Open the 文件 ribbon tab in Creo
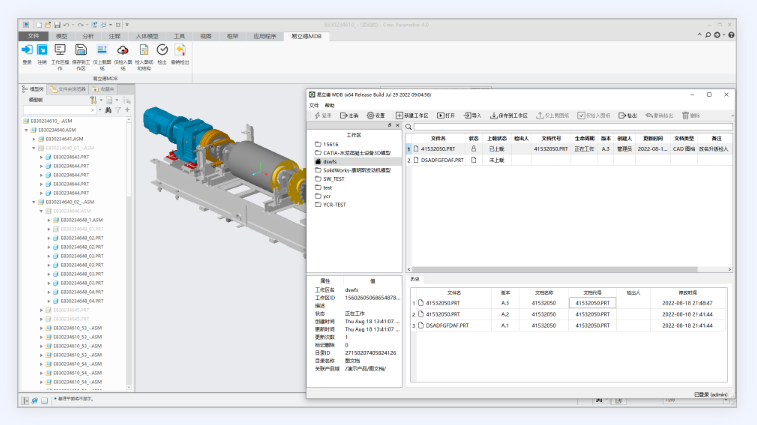Image resolution: width=757 pixels, height=425 pixels. click(x=33, y=35)
